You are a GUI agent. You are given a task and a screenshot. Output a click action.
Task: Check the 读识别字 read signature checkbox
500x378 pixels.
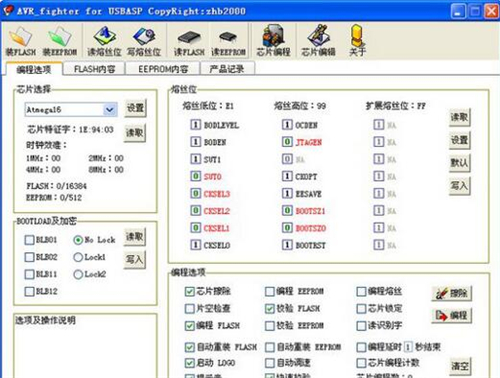[361, 325]
